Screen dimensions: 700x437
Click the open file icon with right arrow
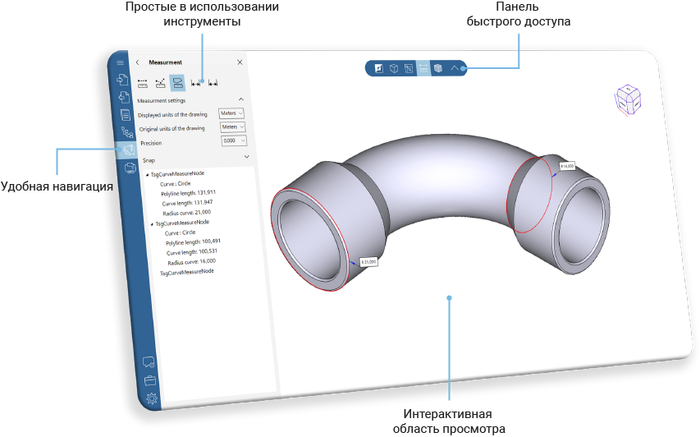click(x=122, y=79)
